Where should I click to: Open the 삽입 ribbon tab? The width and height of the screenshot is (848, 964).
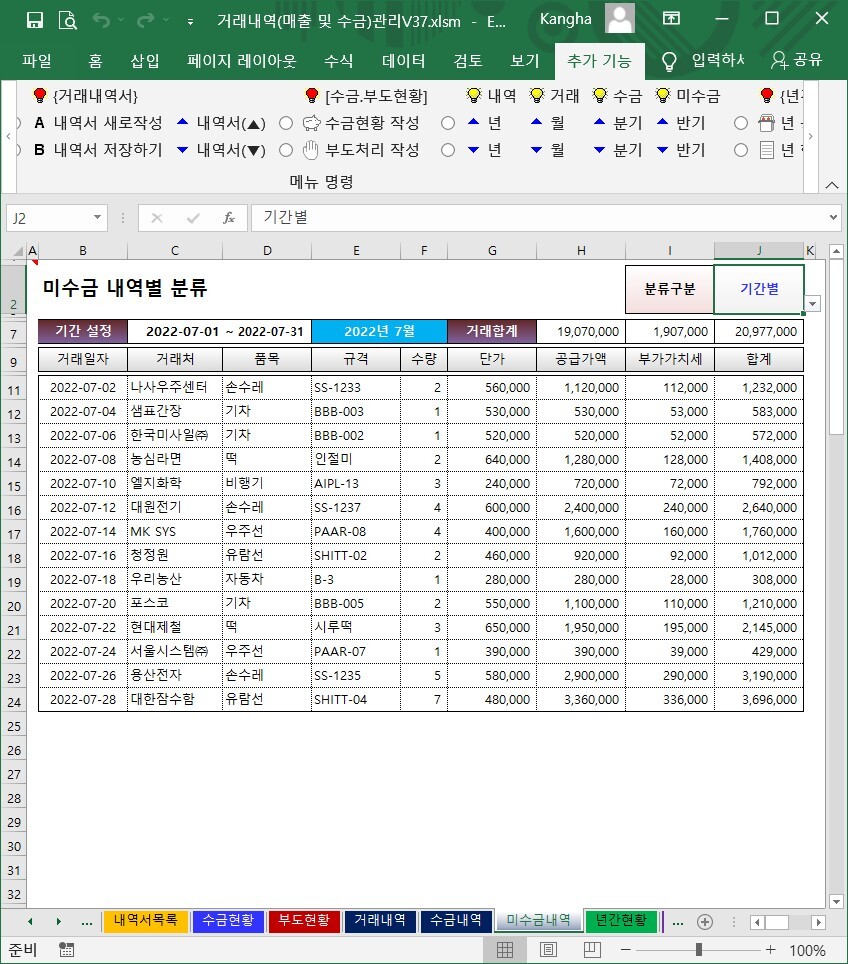(145, 60)
